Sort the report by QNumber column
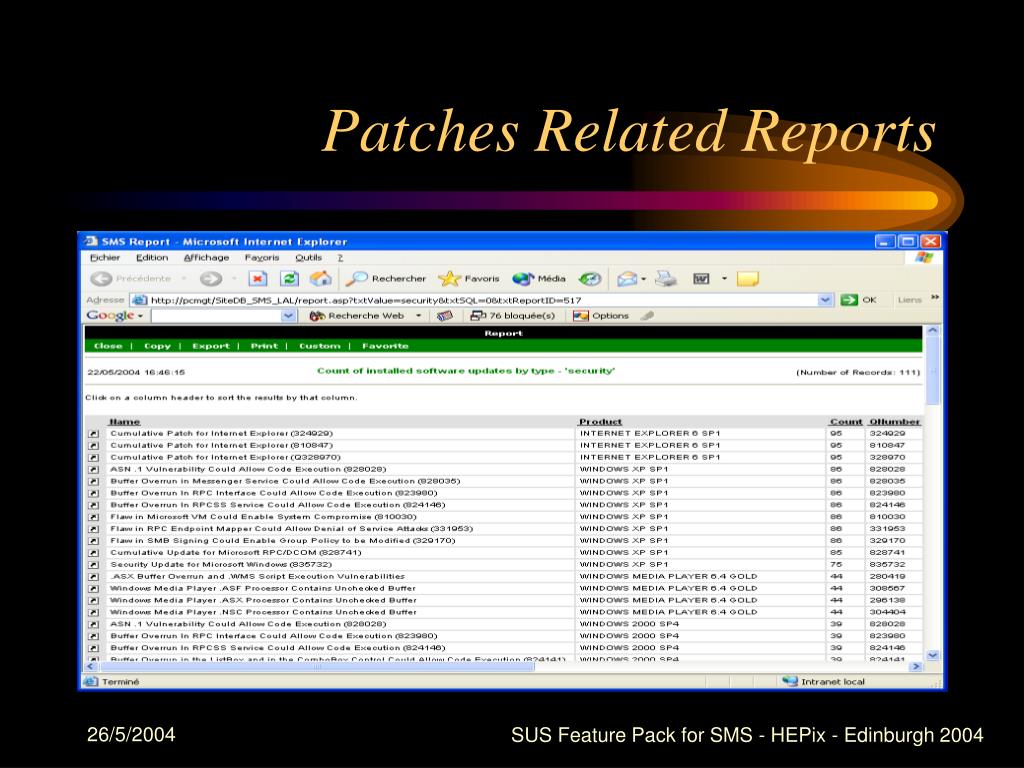 pyautogui.click(x=895, y=422)
